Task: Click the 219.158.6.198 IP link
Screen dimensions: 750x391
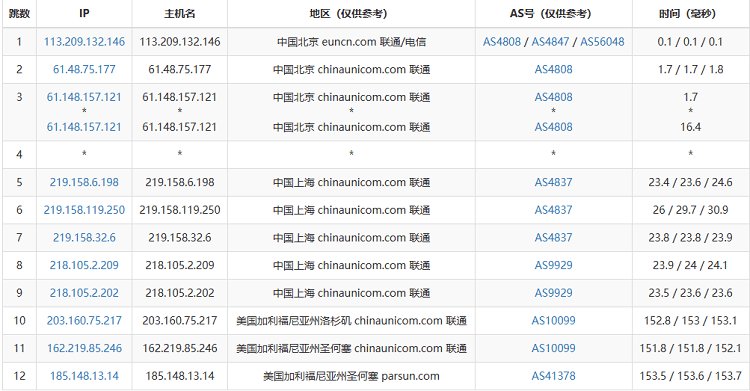Action: click(84, 182)
